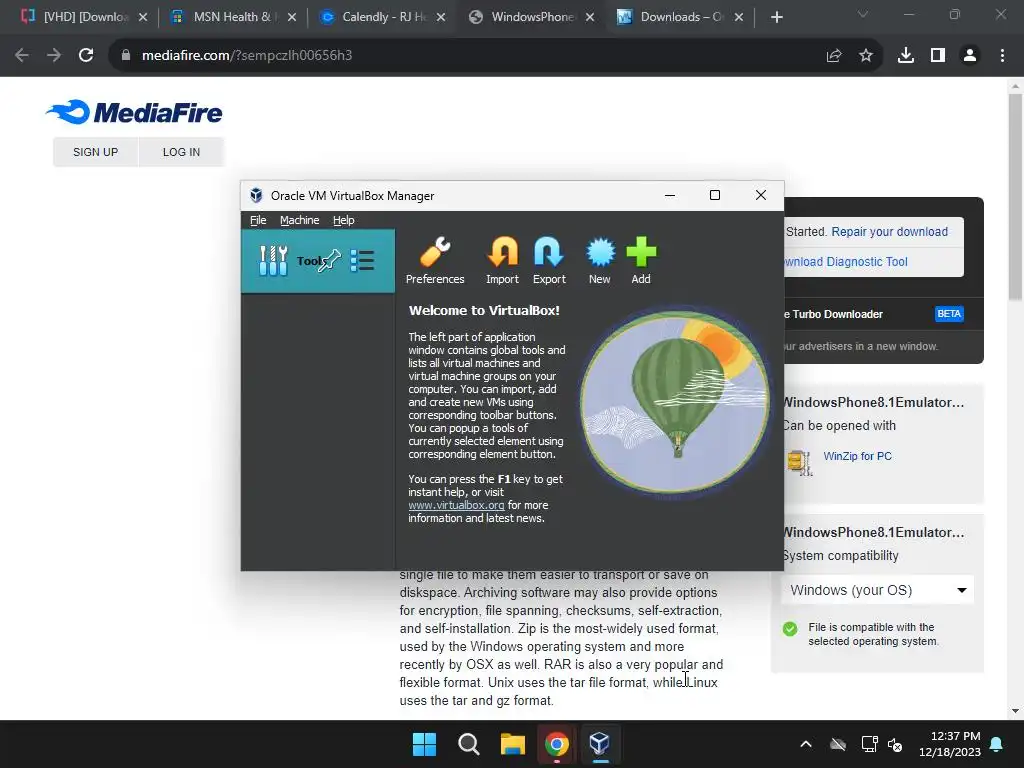Click Repair your download link

(x=889, y=232)
